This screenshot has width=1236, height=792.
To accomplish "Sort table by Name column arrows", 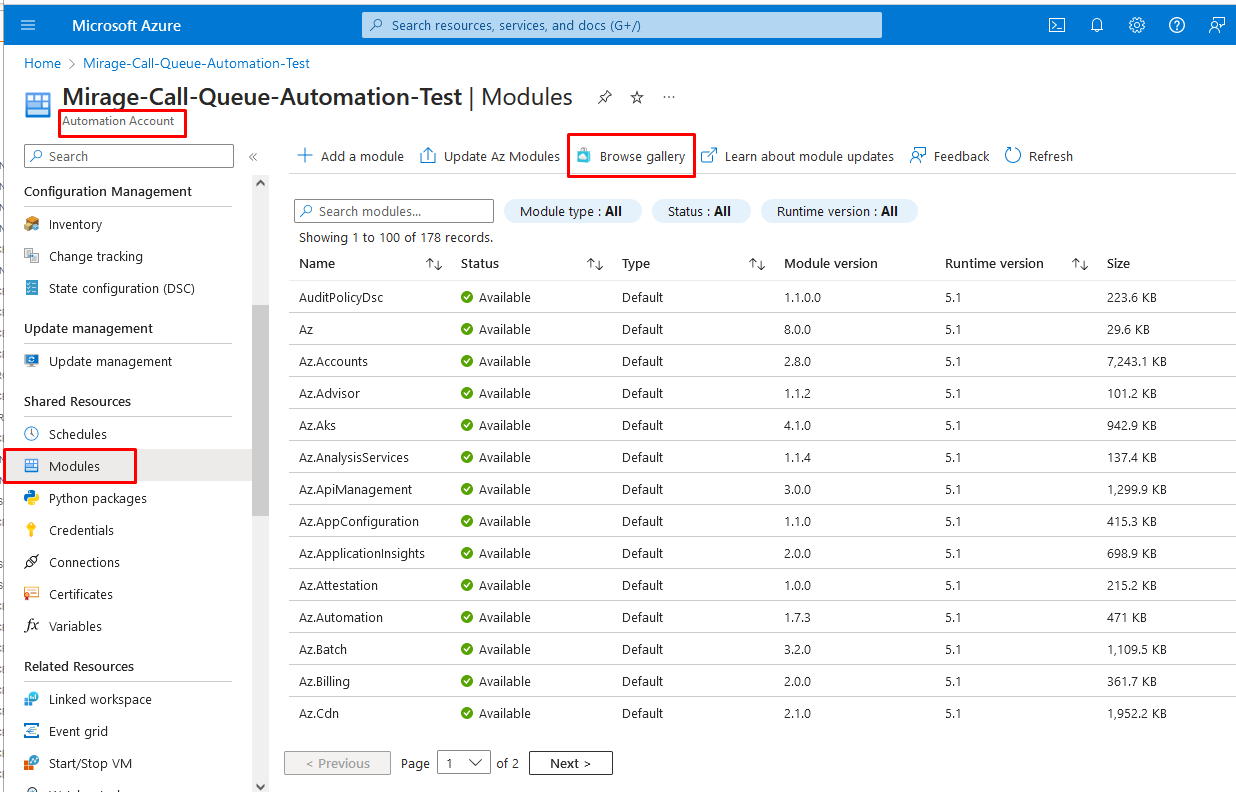I will 434,264.
